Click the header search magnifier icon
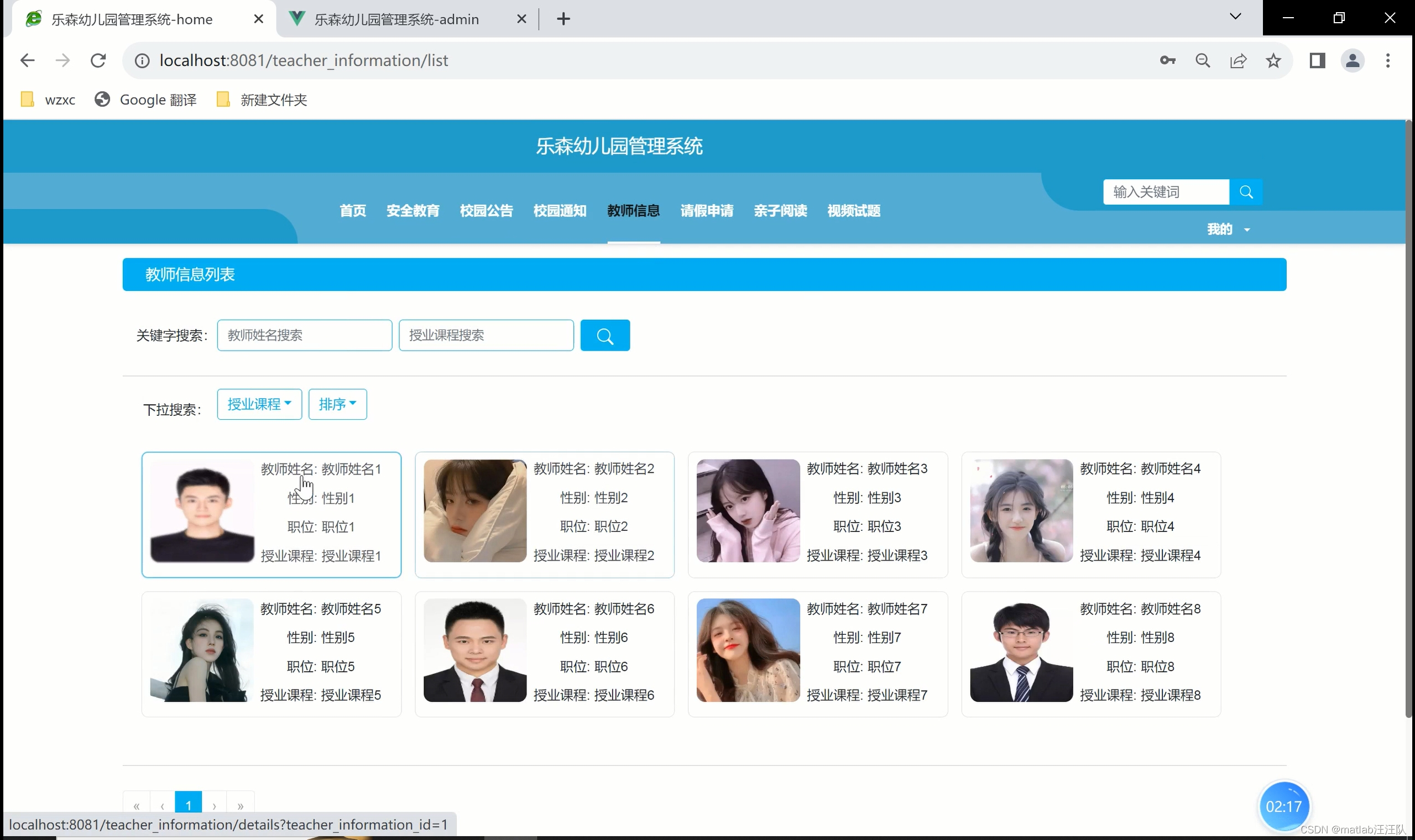This screenshot has height=840, width=1415. pyautogui.click(x=1246, y=192)
